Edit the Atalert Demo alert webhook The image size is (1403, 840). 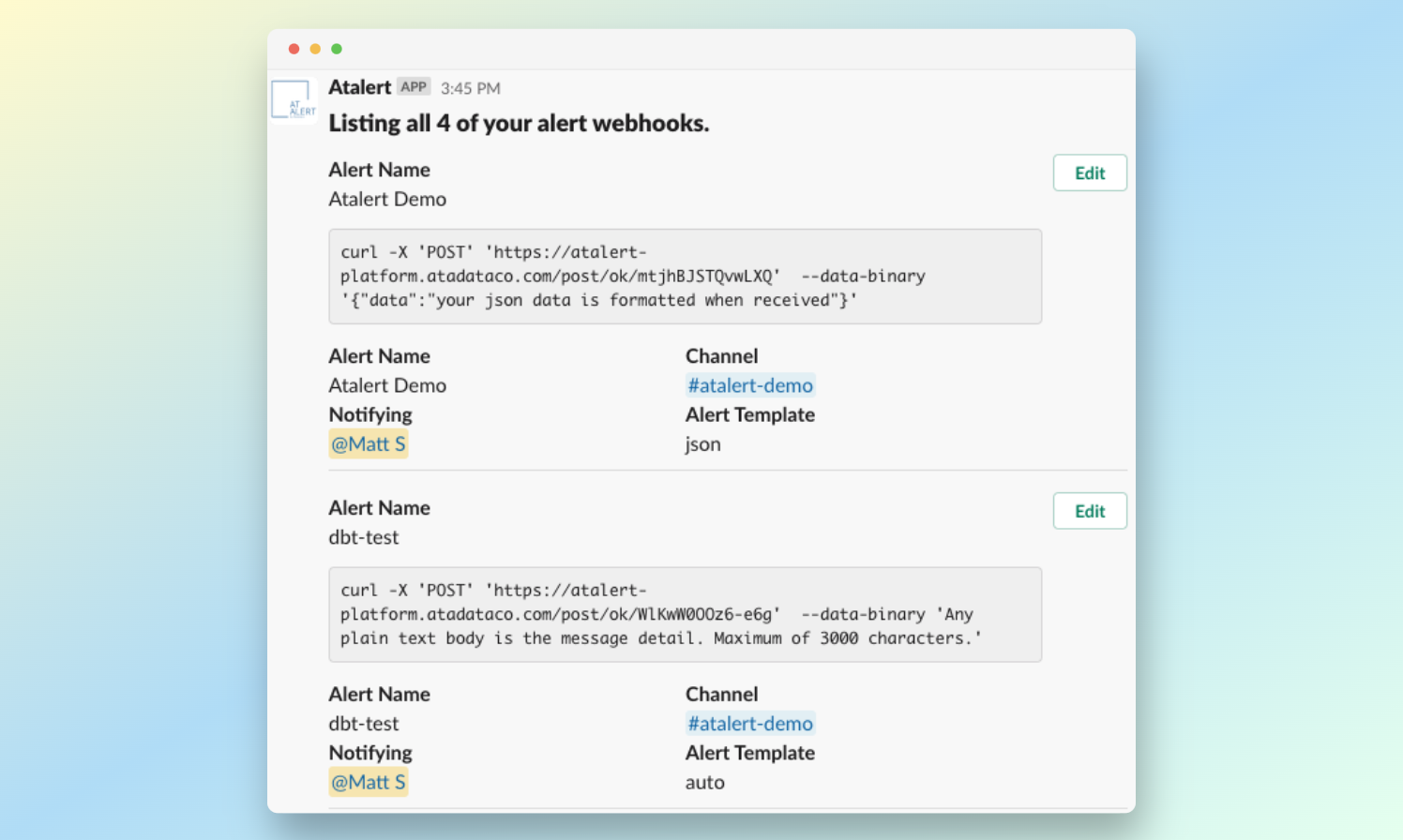coord(1090,172)
